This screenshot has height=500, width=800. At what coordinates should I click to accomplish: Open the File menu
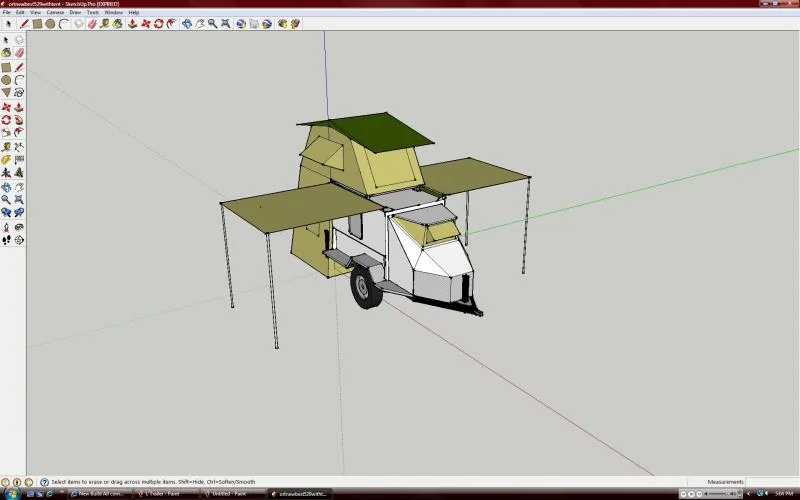[7, 12]
